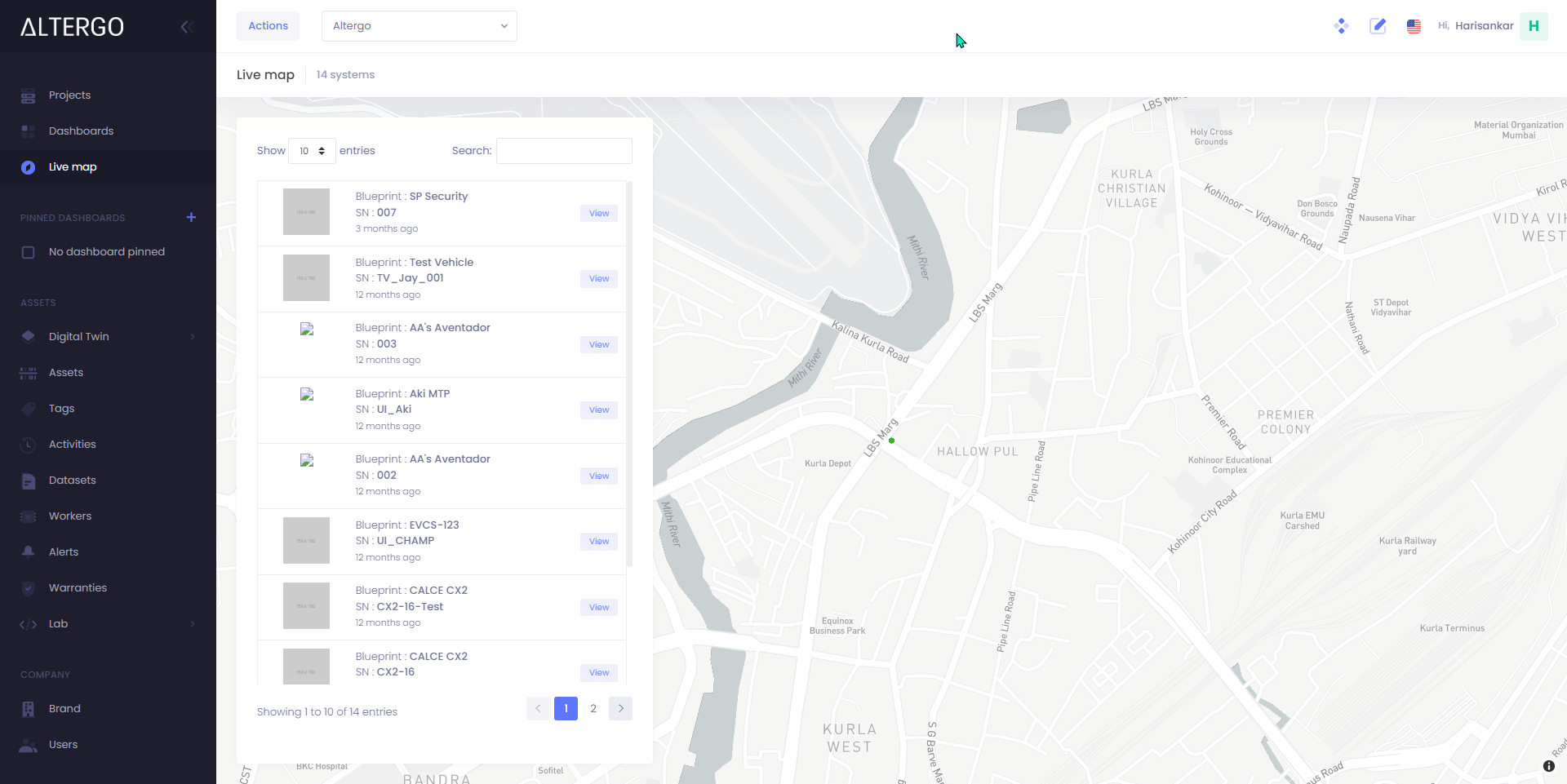Open the blue diamond apps icon
1567x784 pixels.
[x=1341, y=26]
